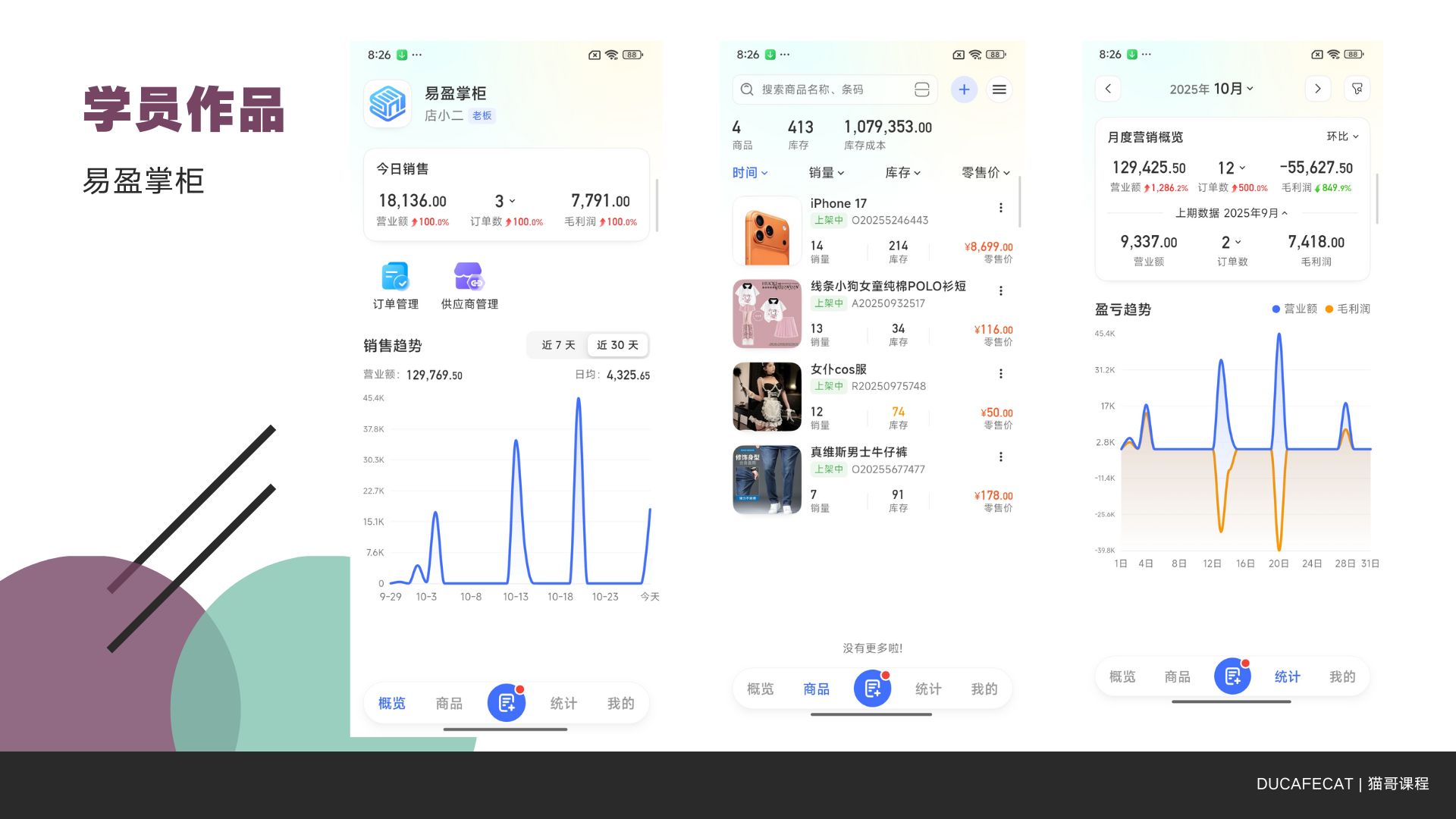Tap WiFi status icon in first phone
This screenshot has width=1456, height=819.
click(611, 55)
